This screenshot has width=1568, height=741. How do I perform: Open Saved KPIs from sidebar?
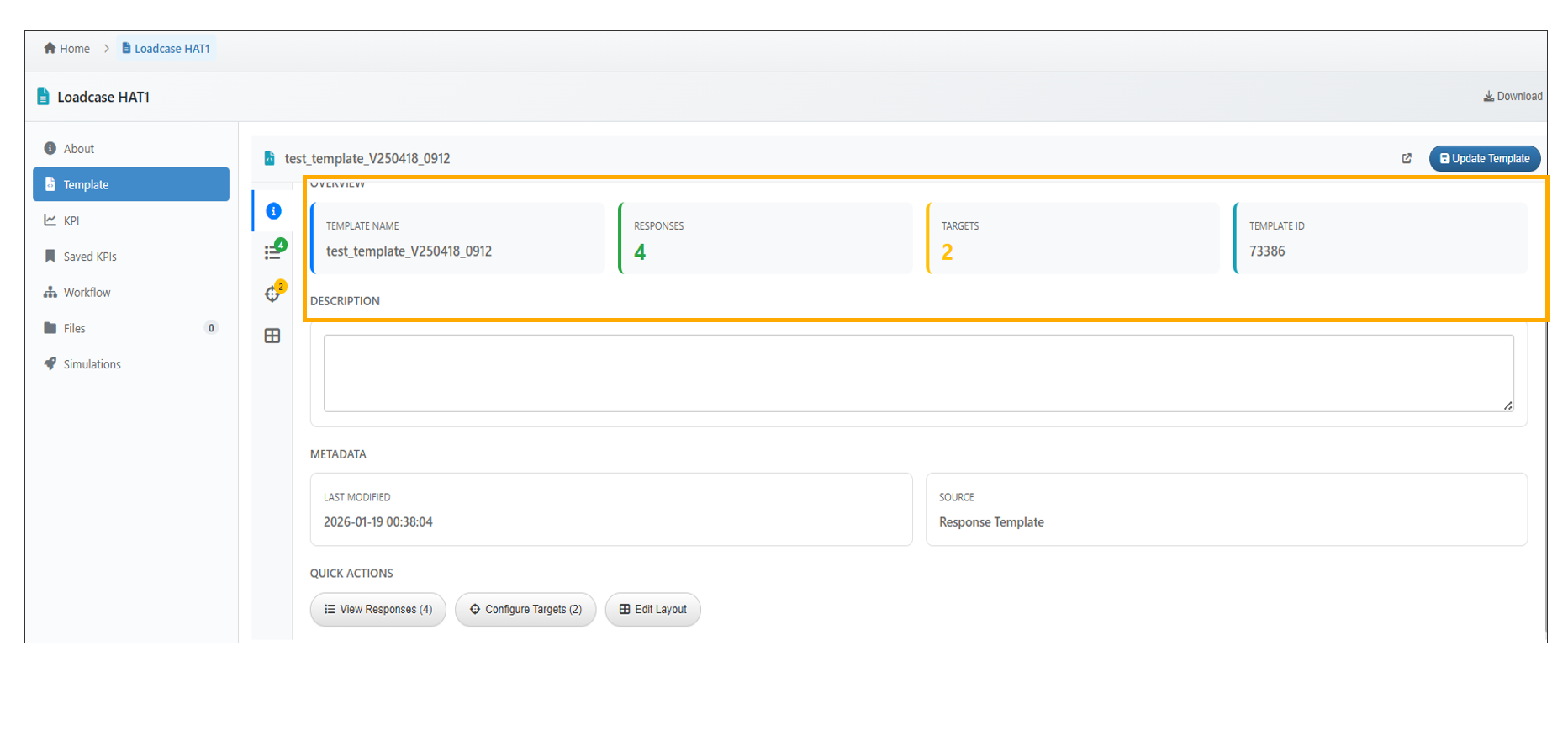coord(90,257)
